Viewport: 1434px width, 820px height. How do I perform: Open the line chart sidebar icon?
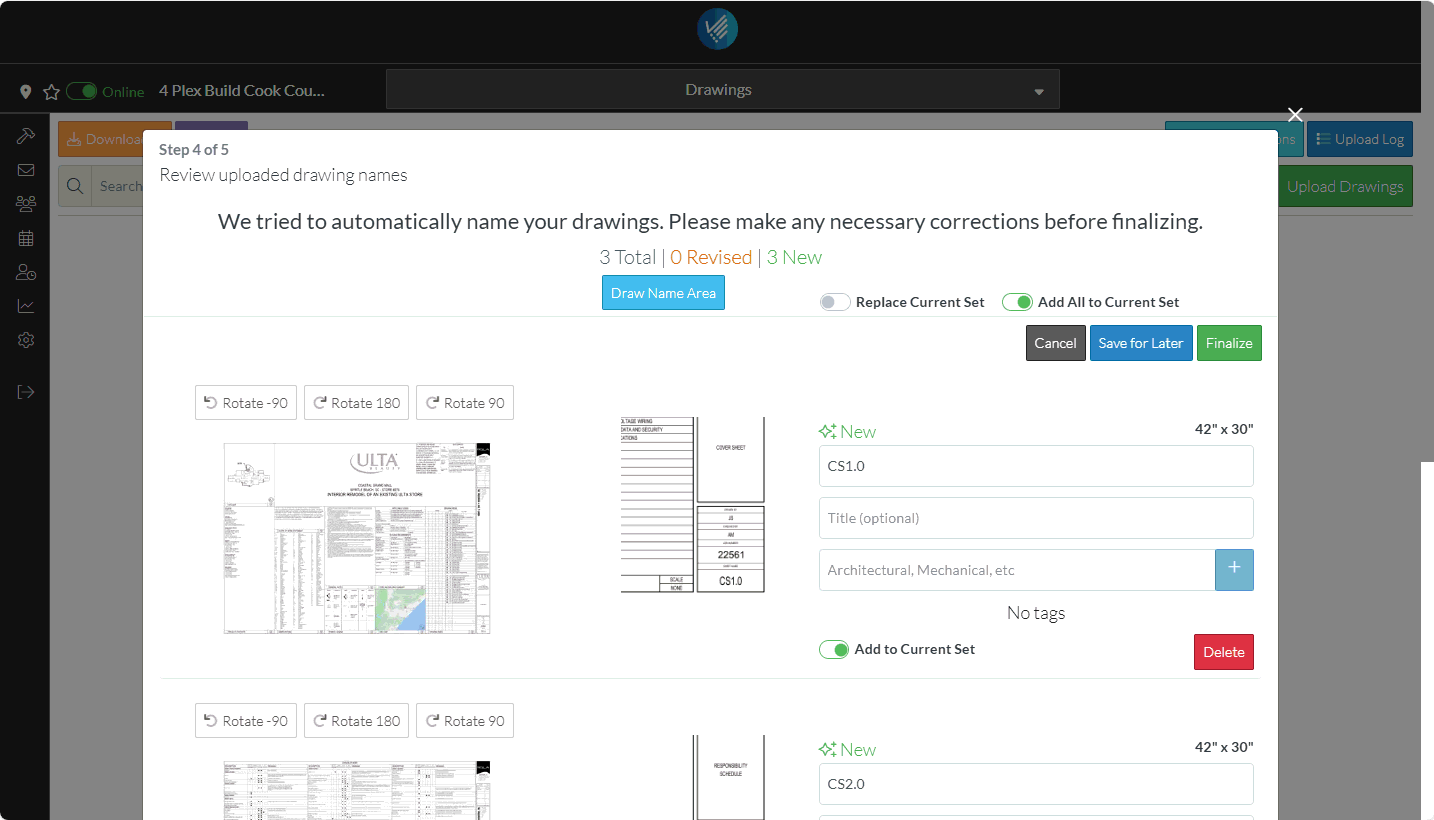coord(26,306)
